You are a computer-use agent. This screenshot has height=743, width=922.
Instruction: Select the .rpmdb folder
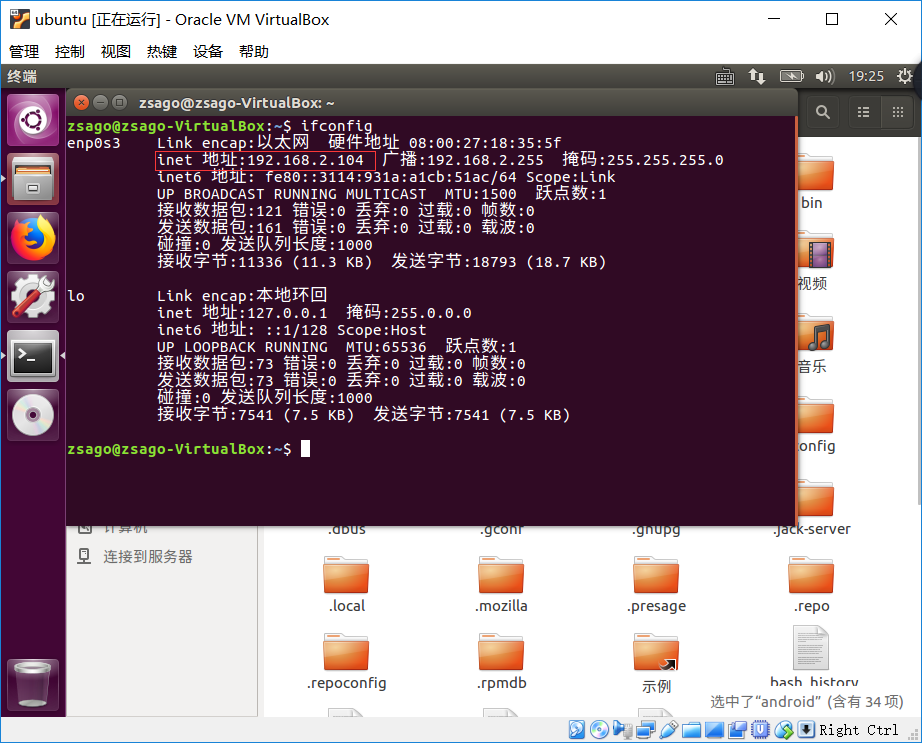click(501, 662)
